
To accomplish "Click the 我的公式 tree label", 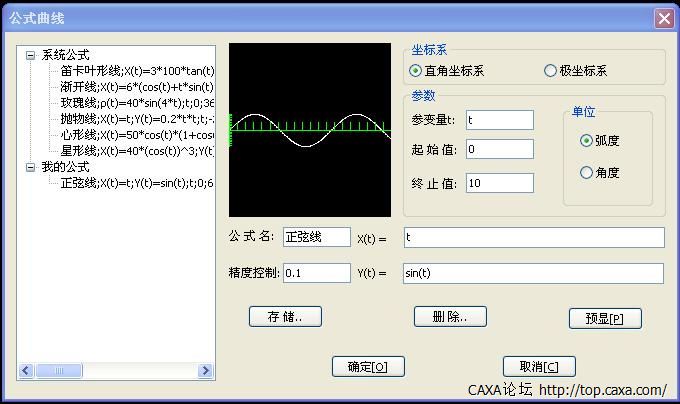I will click(x=65, y=167).
